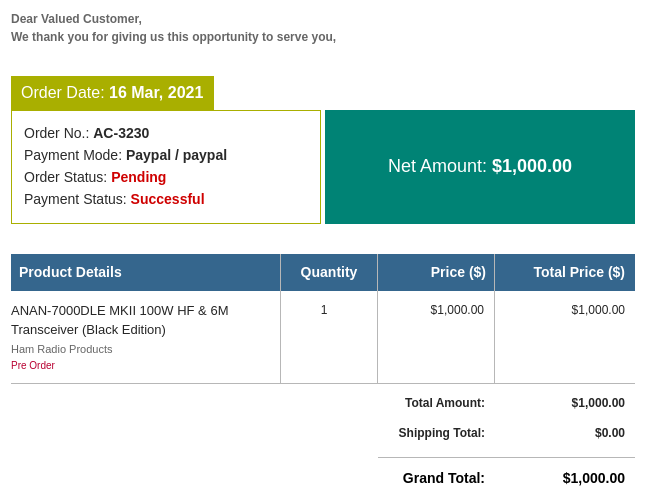
Task: Click the red Pre Order label
Action: 33,366
